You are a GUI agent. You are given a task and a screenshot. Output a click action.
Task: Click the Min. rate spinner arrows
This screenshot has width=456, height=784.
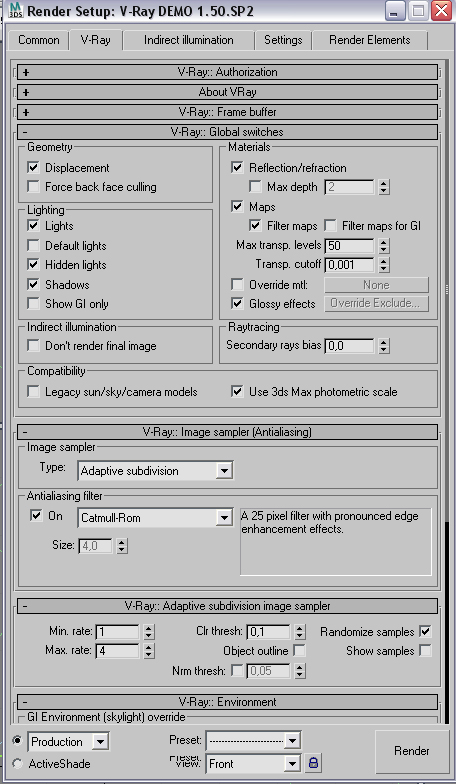[x=149, y=632]
